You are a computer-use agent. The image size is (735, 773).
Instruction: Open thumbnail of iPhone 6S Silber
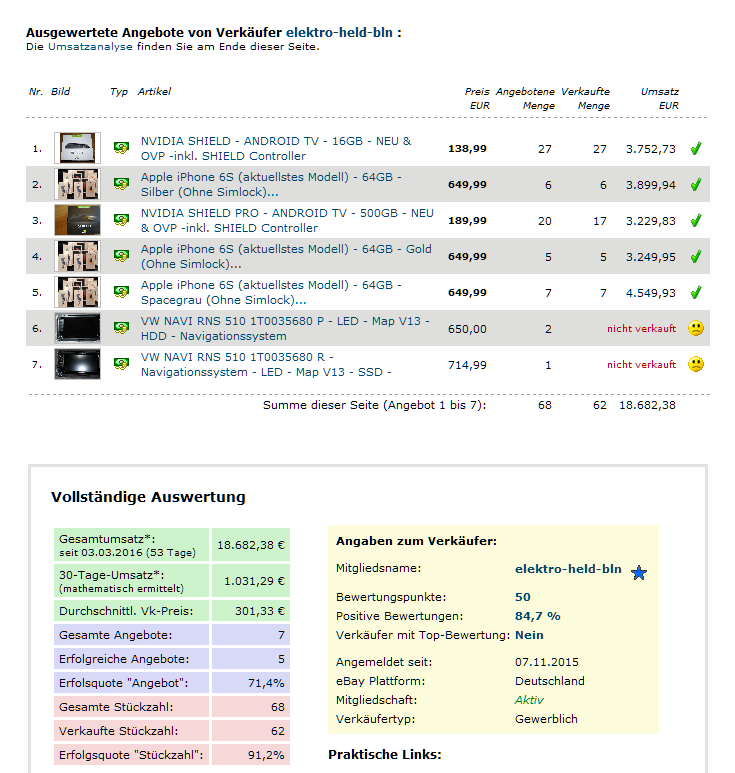coord(77,184)
